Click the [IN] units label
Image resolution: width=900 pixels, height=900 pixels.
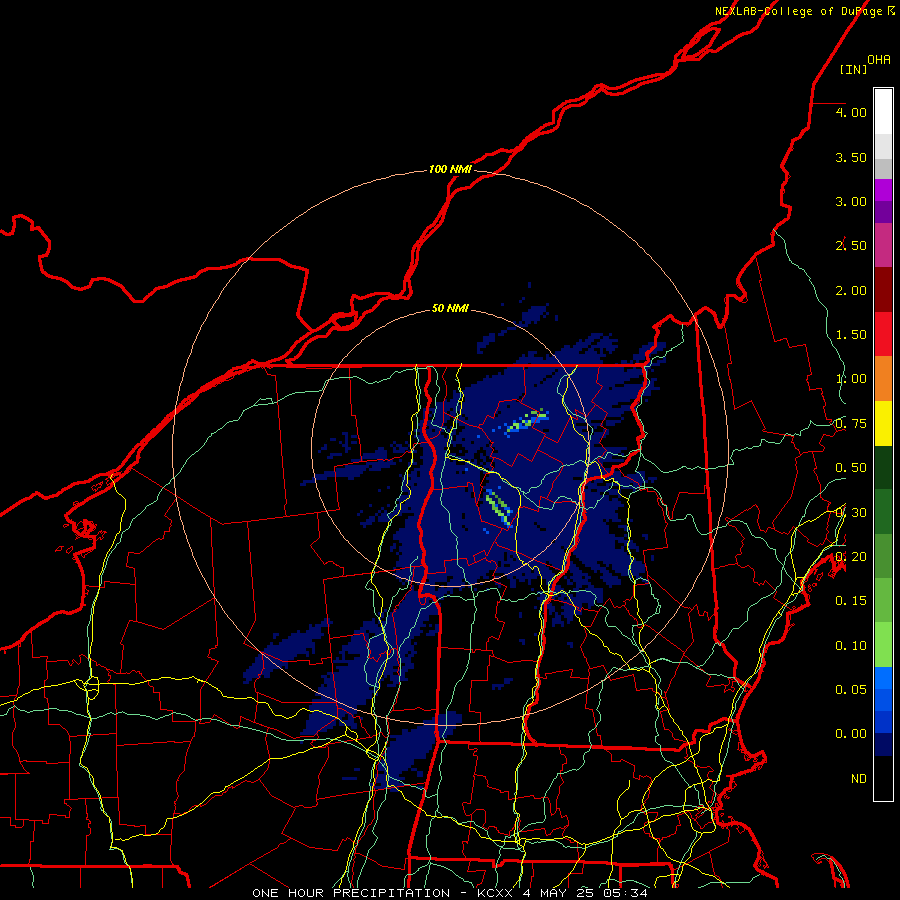[853, 69]
